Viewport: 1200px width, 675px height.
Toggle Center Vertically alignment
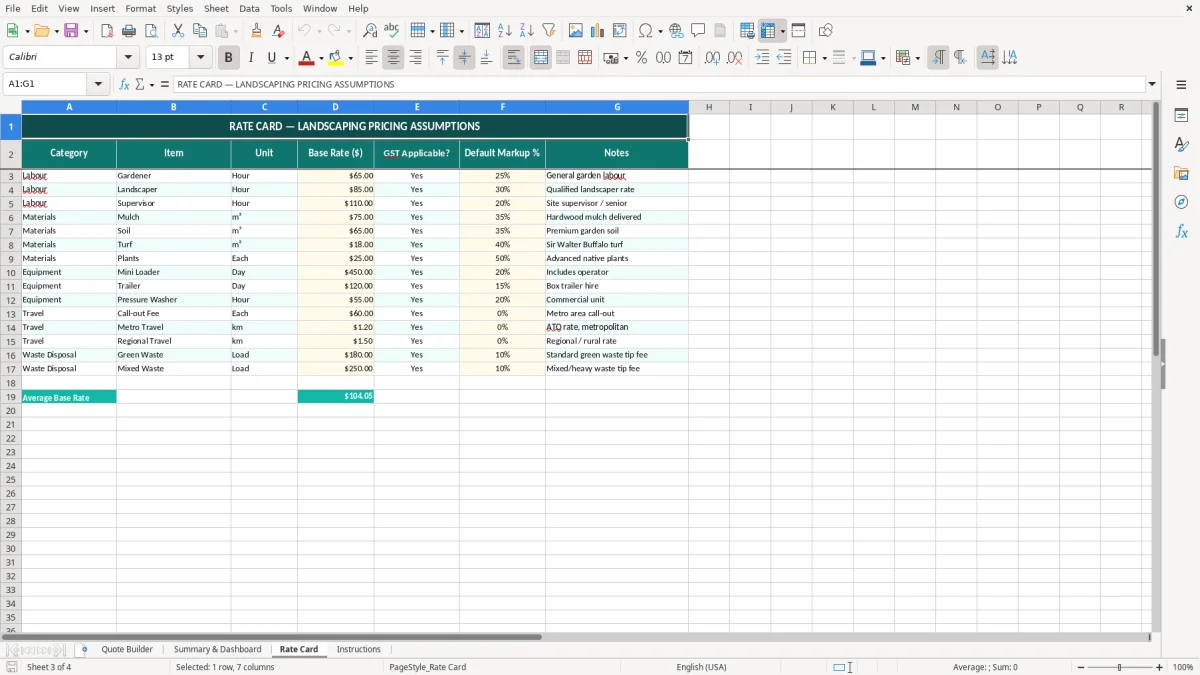pyautogui.click(x=464, y=58)
